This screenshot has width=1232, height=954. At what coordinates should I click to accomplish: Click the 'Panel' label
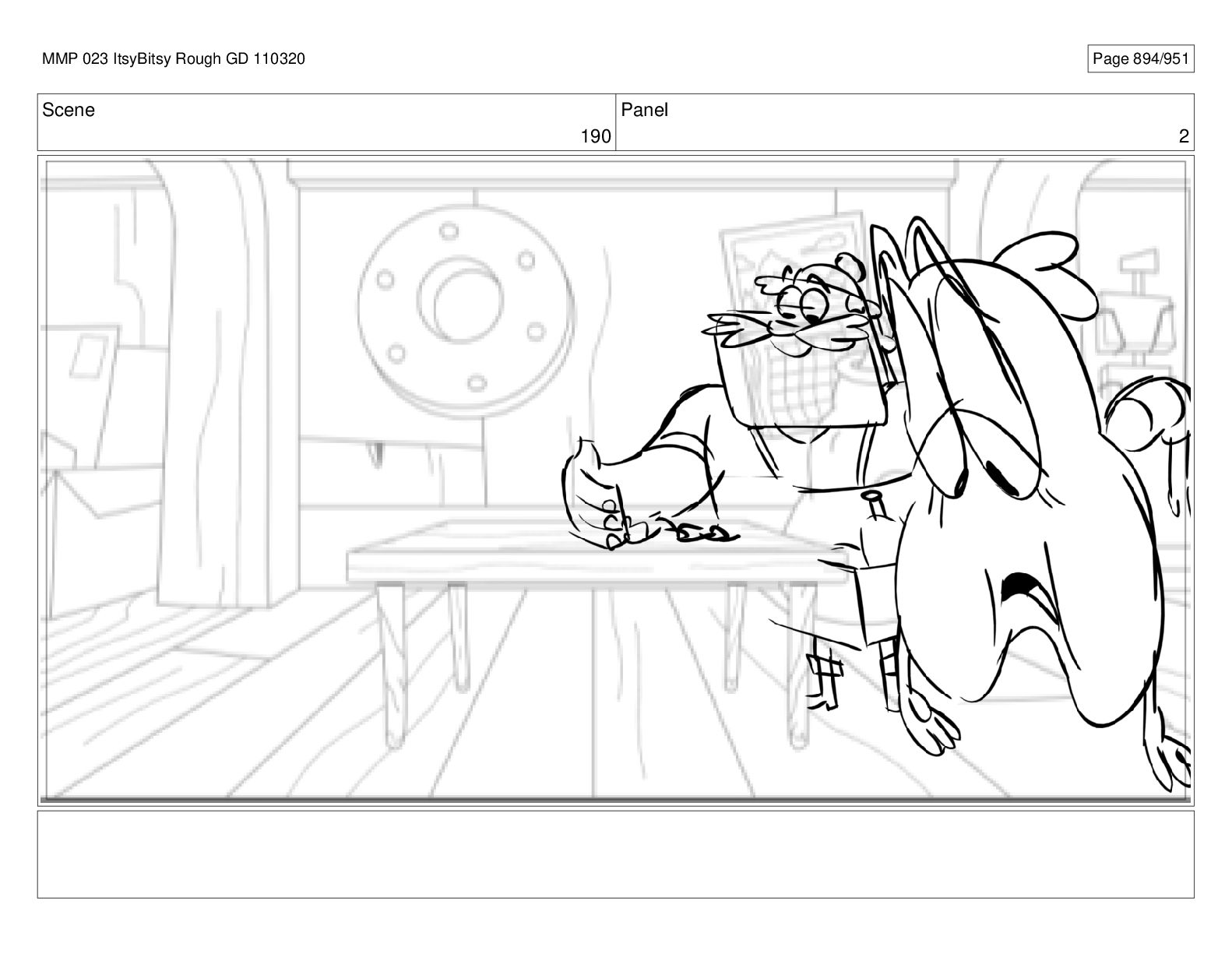pos(644,110)
